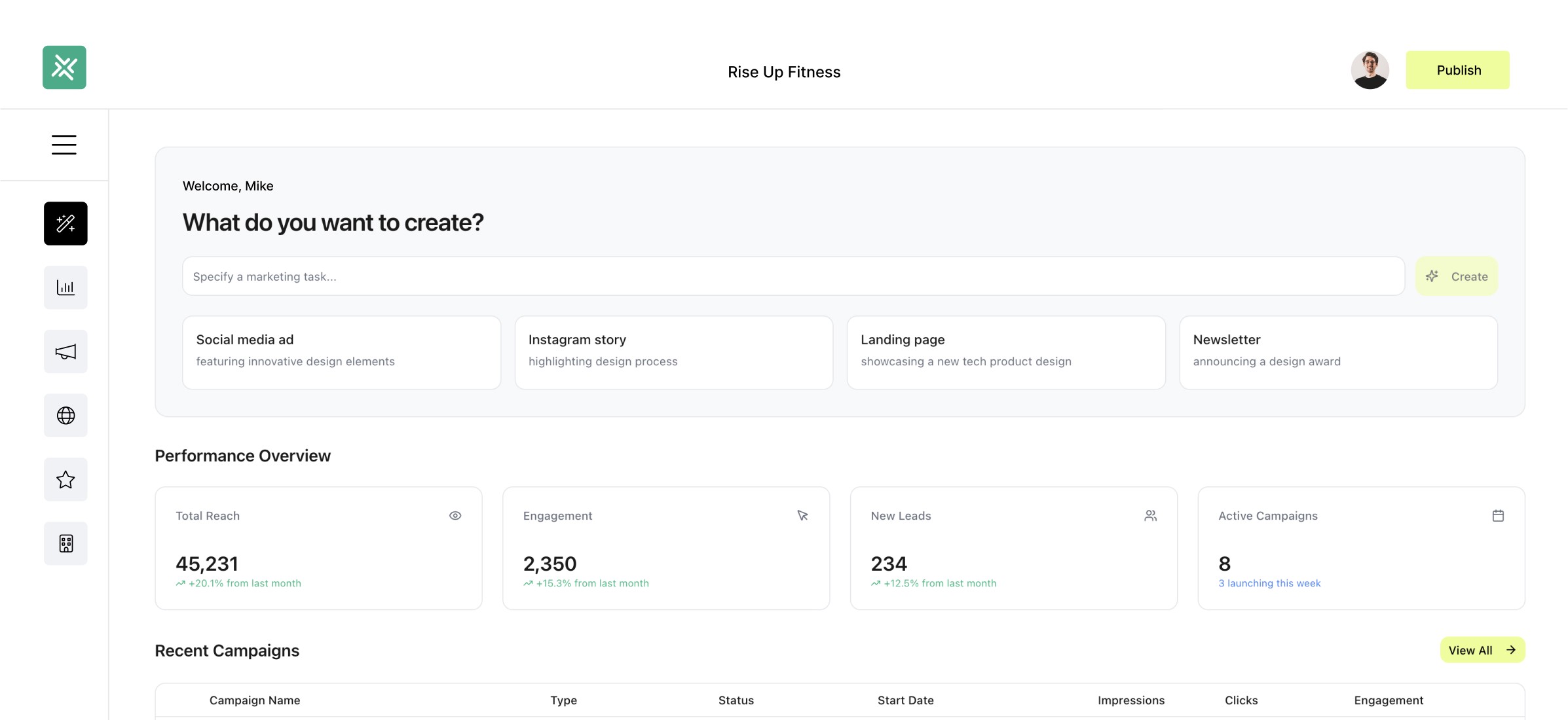Click the Create button with sparkles

1457,276
